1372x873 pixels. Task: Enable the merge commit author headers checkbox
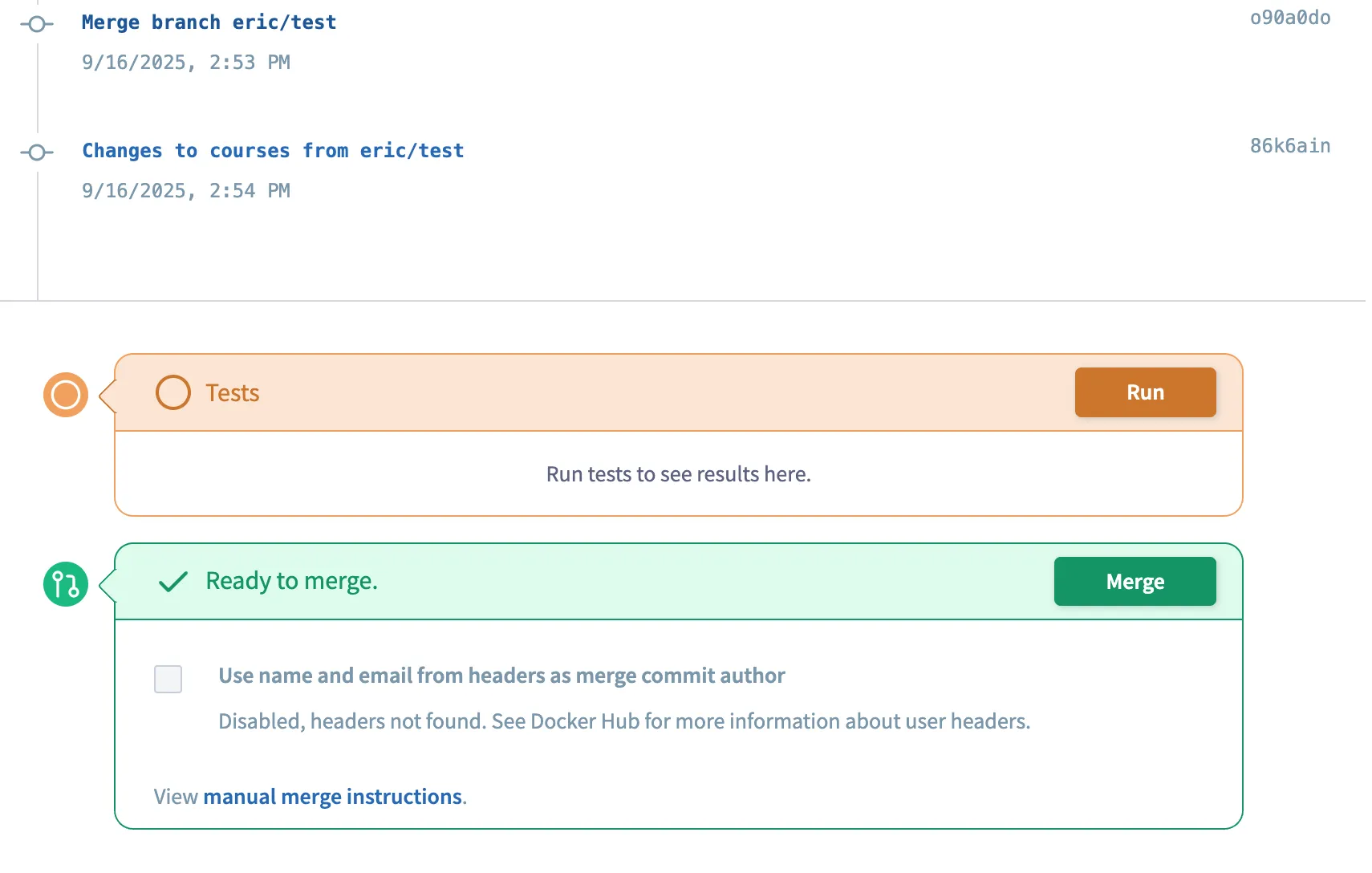168,679
